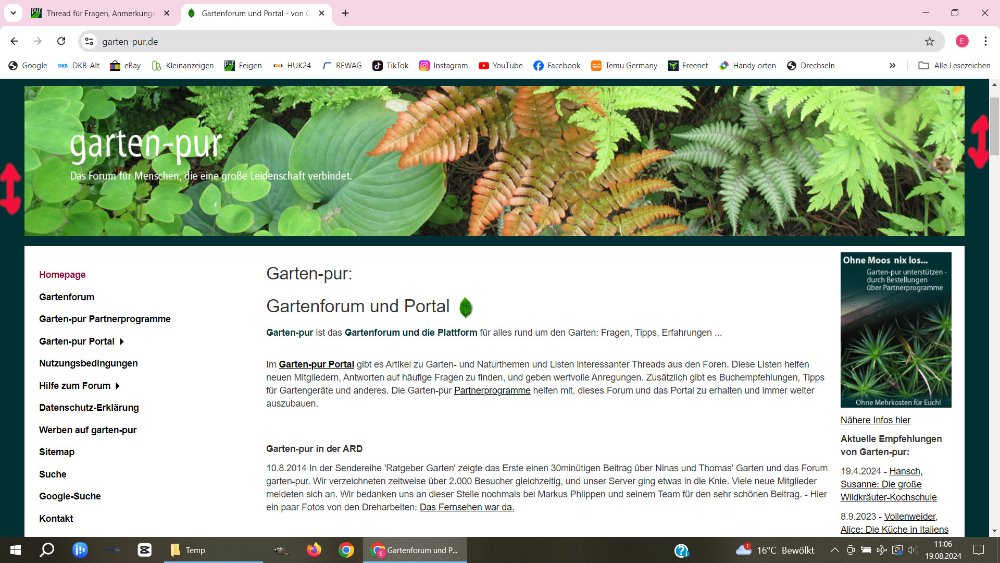This screenshot has height=563, width=1000.
Task: Bookmark this page with the star icon
Action: click(x=929, y=41)
